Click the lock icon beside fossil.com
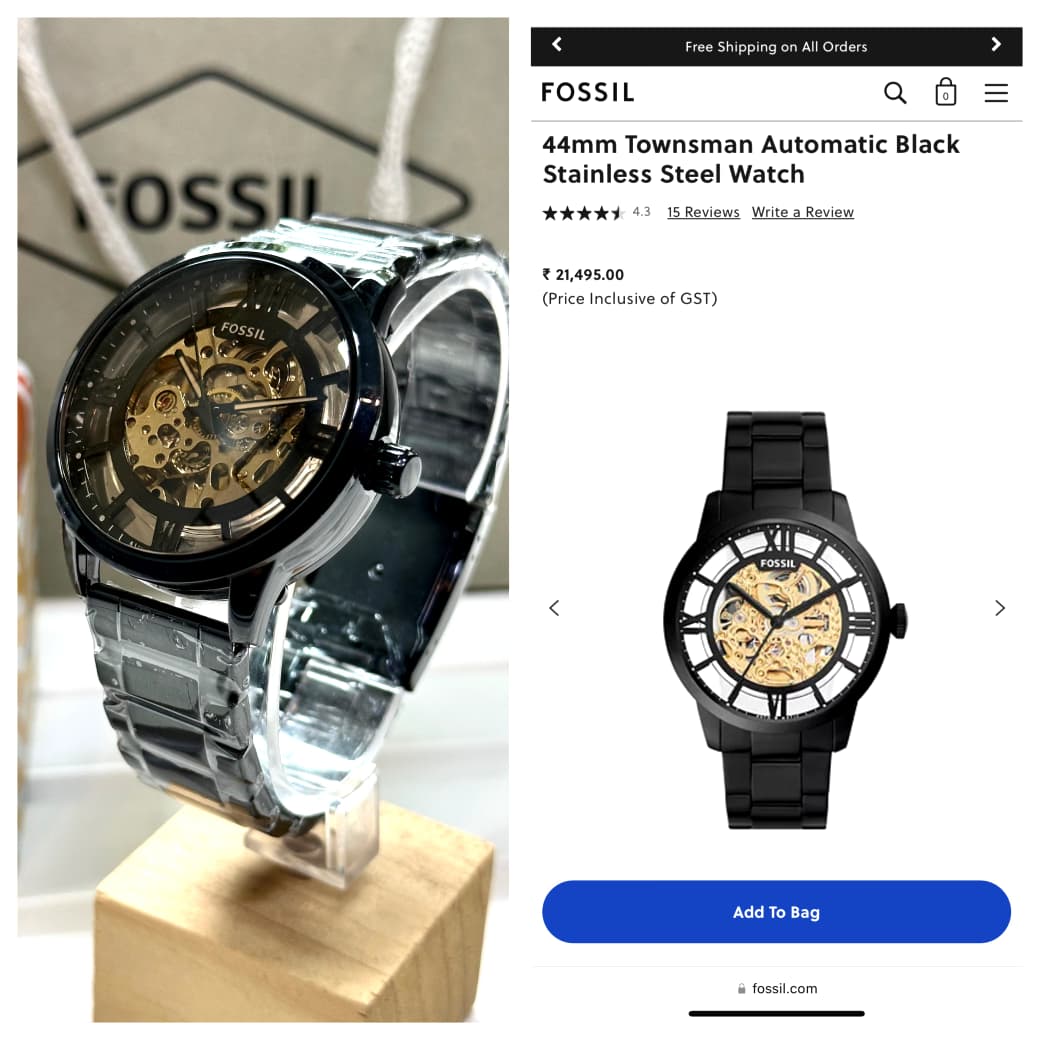Viewport: 1040px width, 1040px height. (742, 988)
